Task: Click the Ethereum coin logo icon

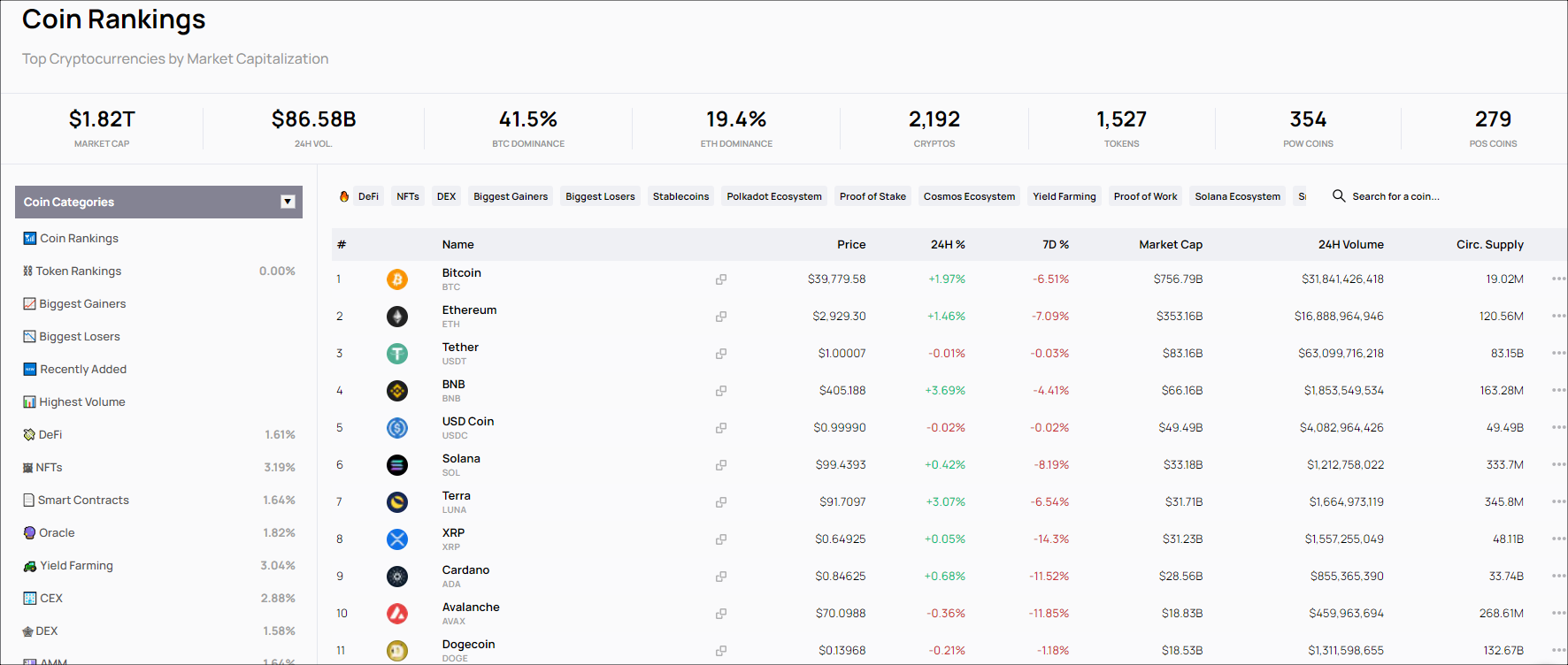Action: point(397,317)
